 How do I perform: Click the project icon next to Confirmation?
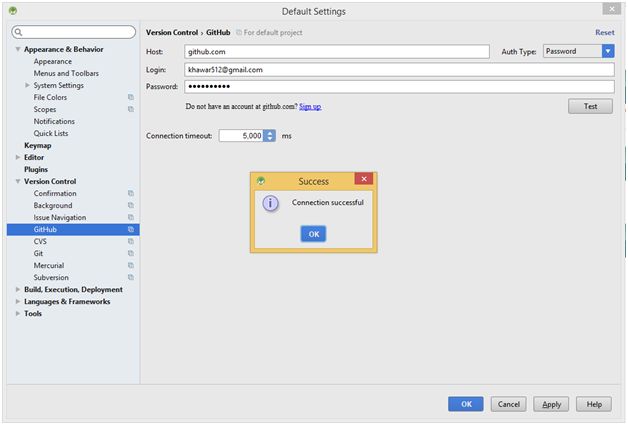130,193
